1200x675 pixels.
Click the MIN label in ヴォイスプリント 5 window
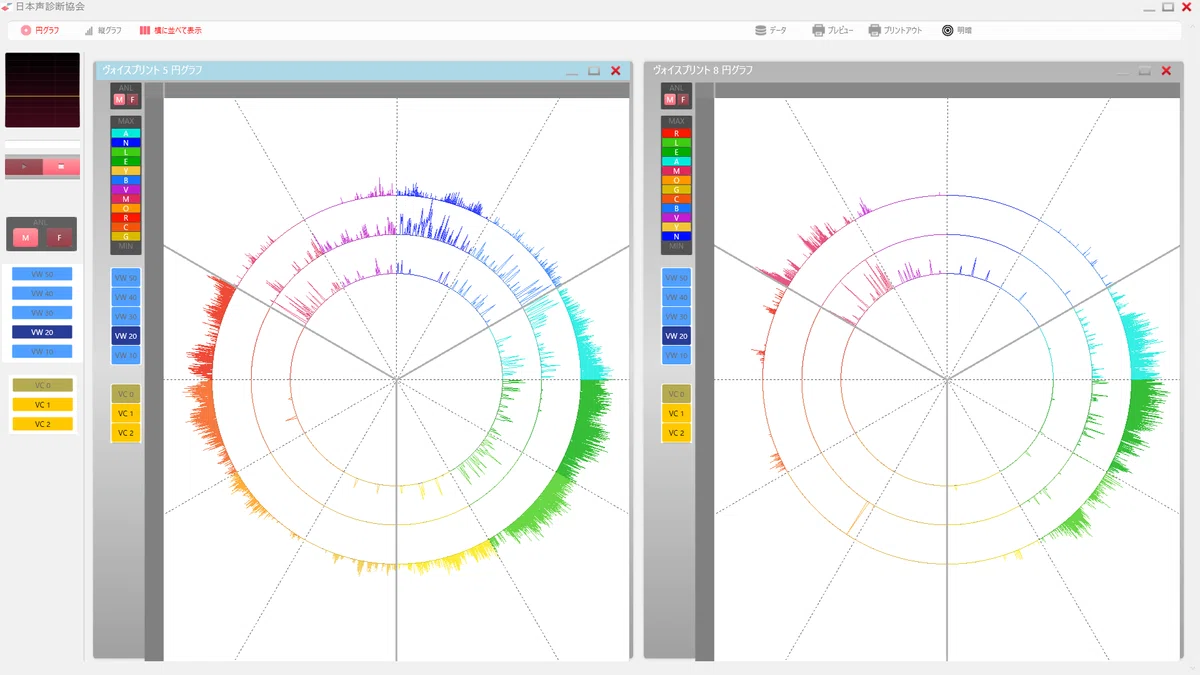pyautogui.click(x=126, y=246)
